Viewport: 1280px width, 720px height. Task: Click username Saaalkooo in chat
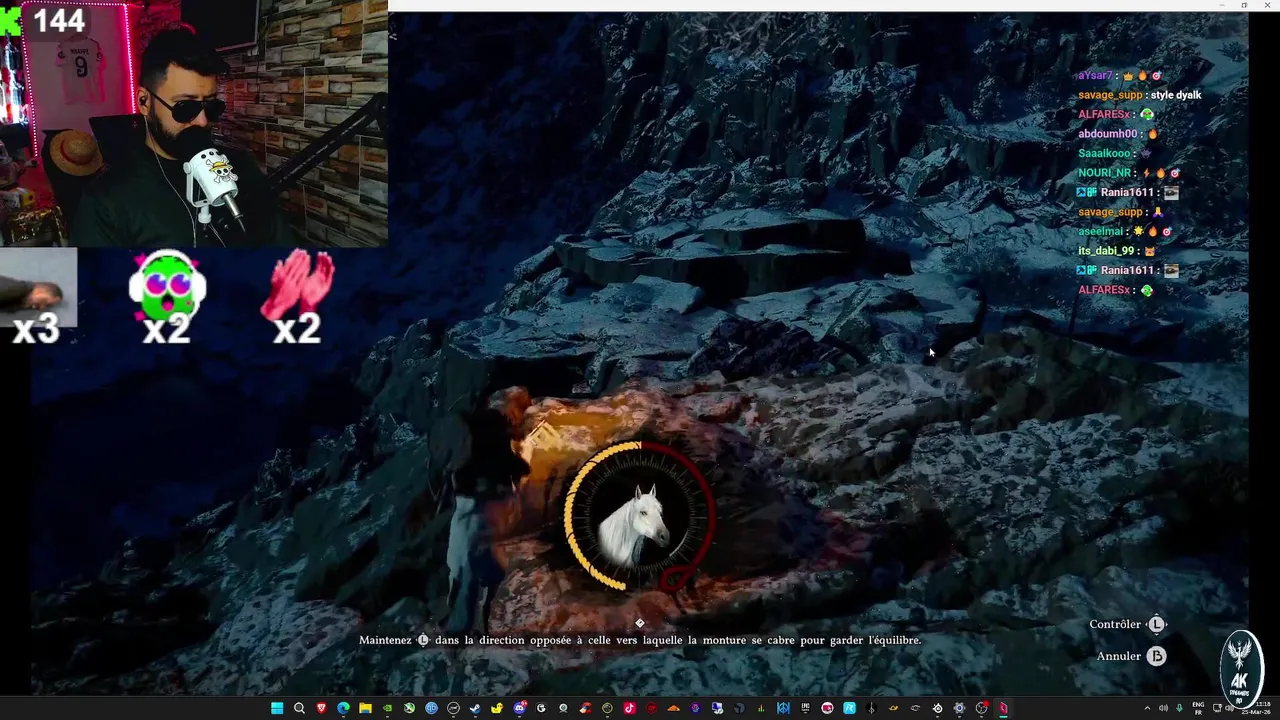coord(1104,153)
